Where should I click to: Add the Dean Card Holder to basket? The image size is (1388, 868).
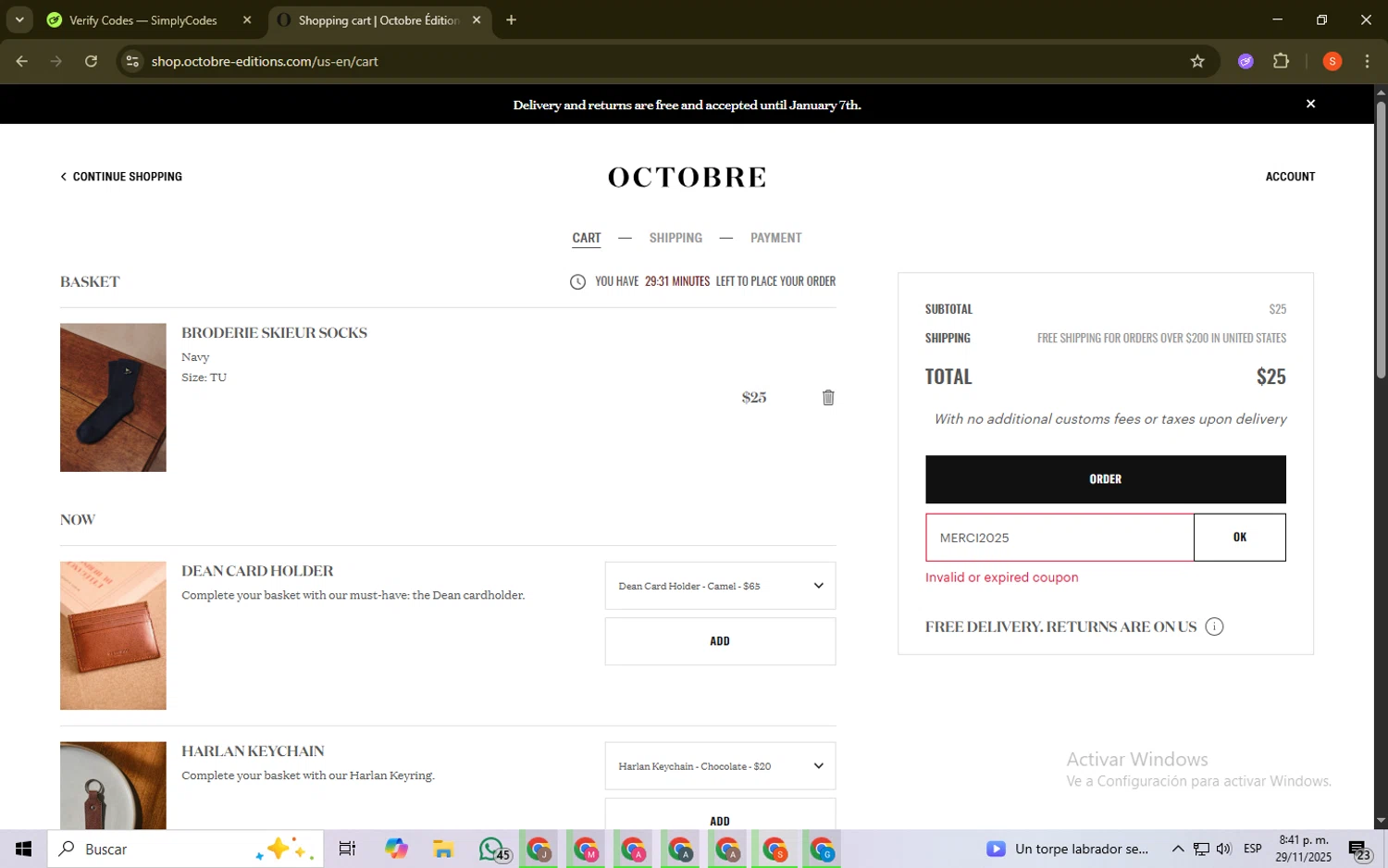(x=720, y=641)
